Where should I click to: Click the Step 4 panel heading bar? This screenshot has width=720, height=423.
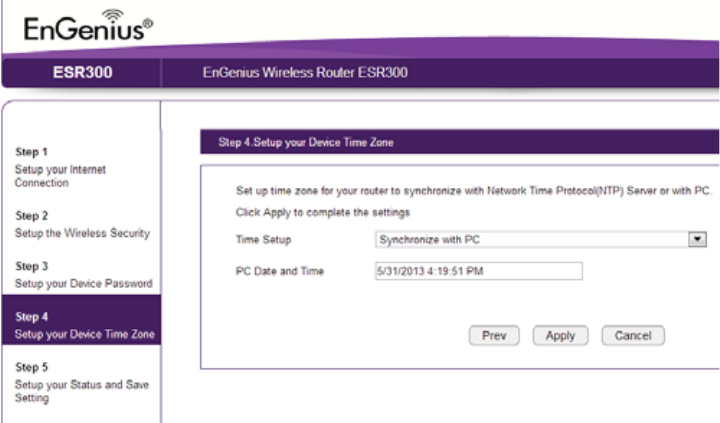tap(460, 142)
